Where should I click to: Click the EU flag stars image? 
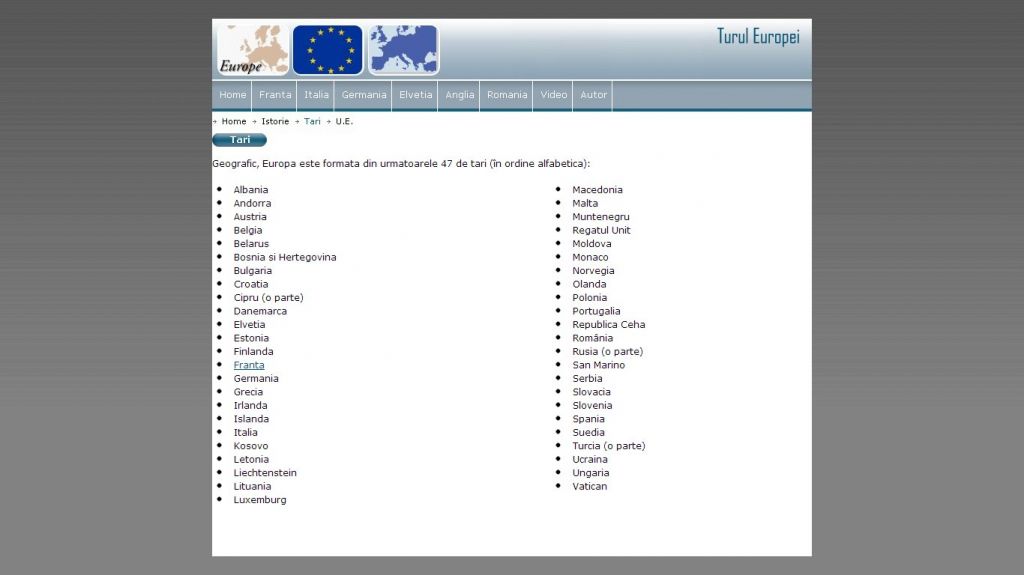click(x=328, y=50)
